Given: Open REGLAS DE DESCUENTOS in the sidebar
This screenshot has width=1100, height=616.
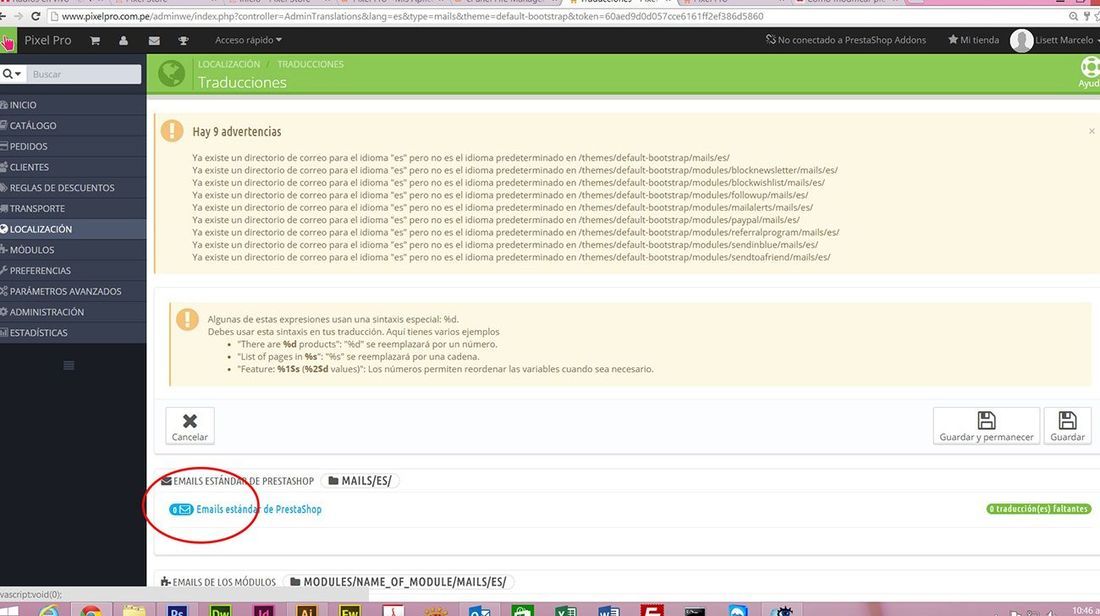Looking at the screenshot, I should point(73,187).
